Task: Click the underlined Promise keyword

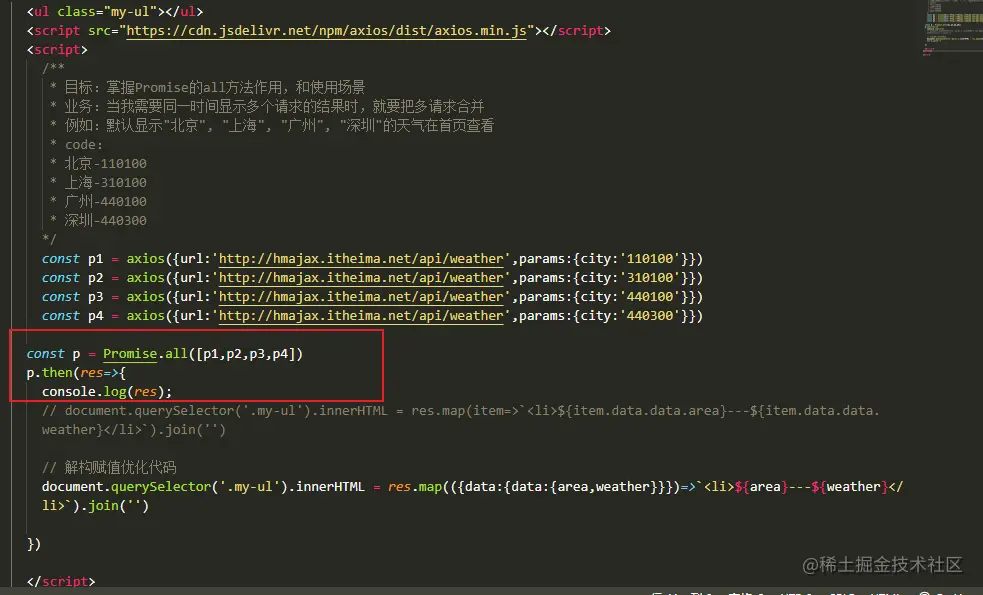Action: (x=130, y=354)
